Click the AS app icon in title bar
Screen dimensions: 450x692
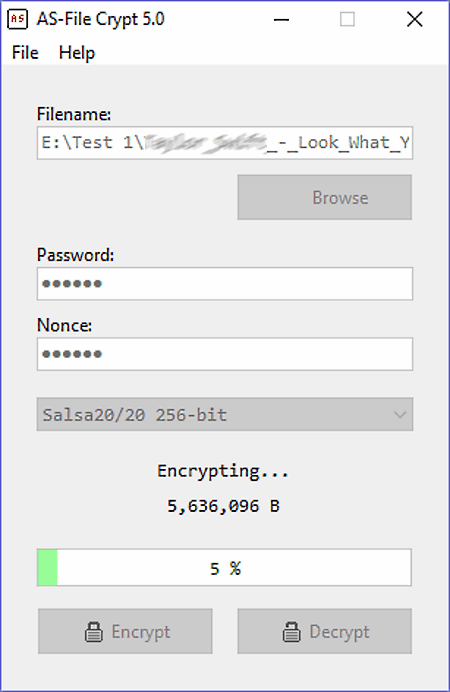(18, 19)
